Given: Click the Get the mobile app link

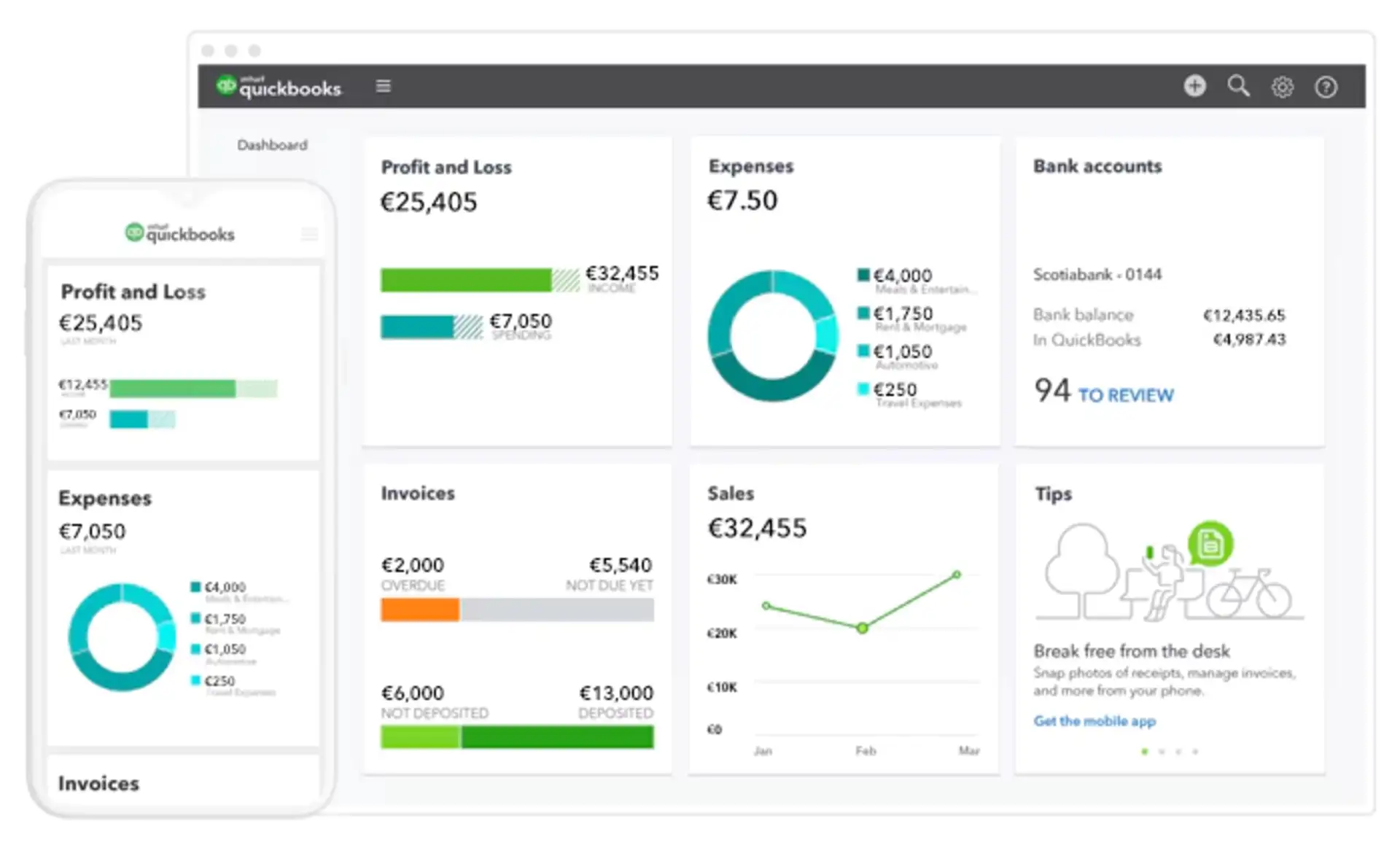Looking at the screenshot, I should [x=1094, y=721].
